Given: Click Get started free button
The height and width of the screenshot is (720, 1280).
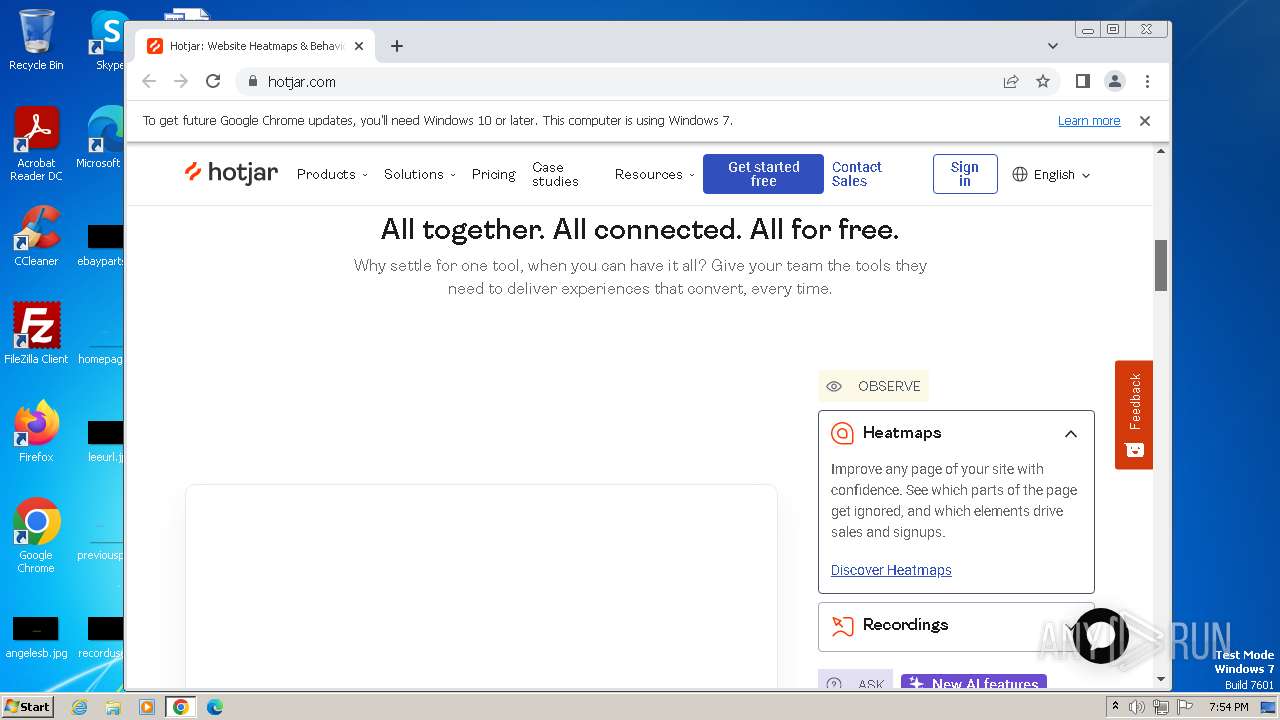Looking at the screenshot, I should coord(763,174).
